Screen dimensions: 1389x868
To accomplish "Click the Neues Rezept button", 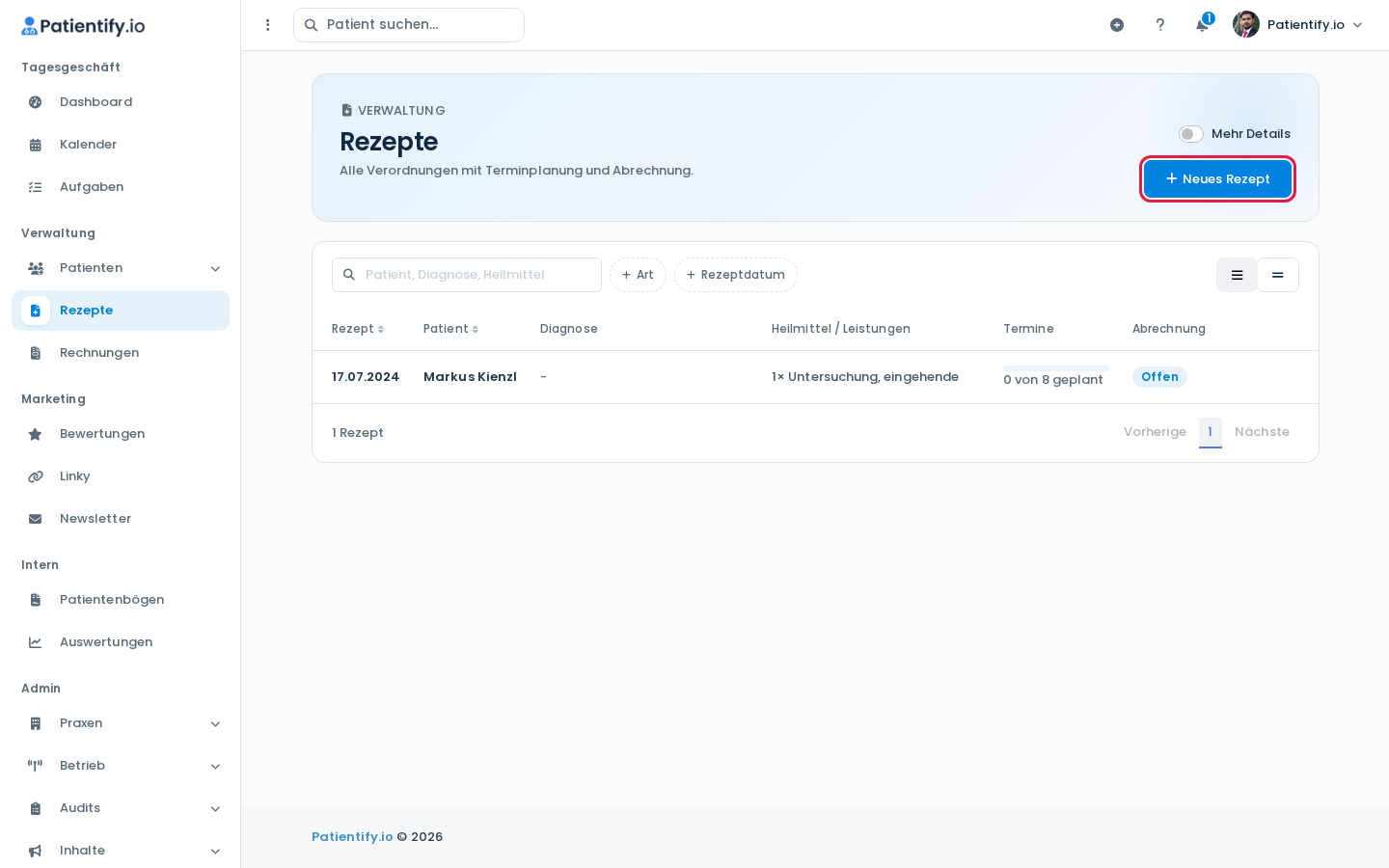I will [1217, 179].
